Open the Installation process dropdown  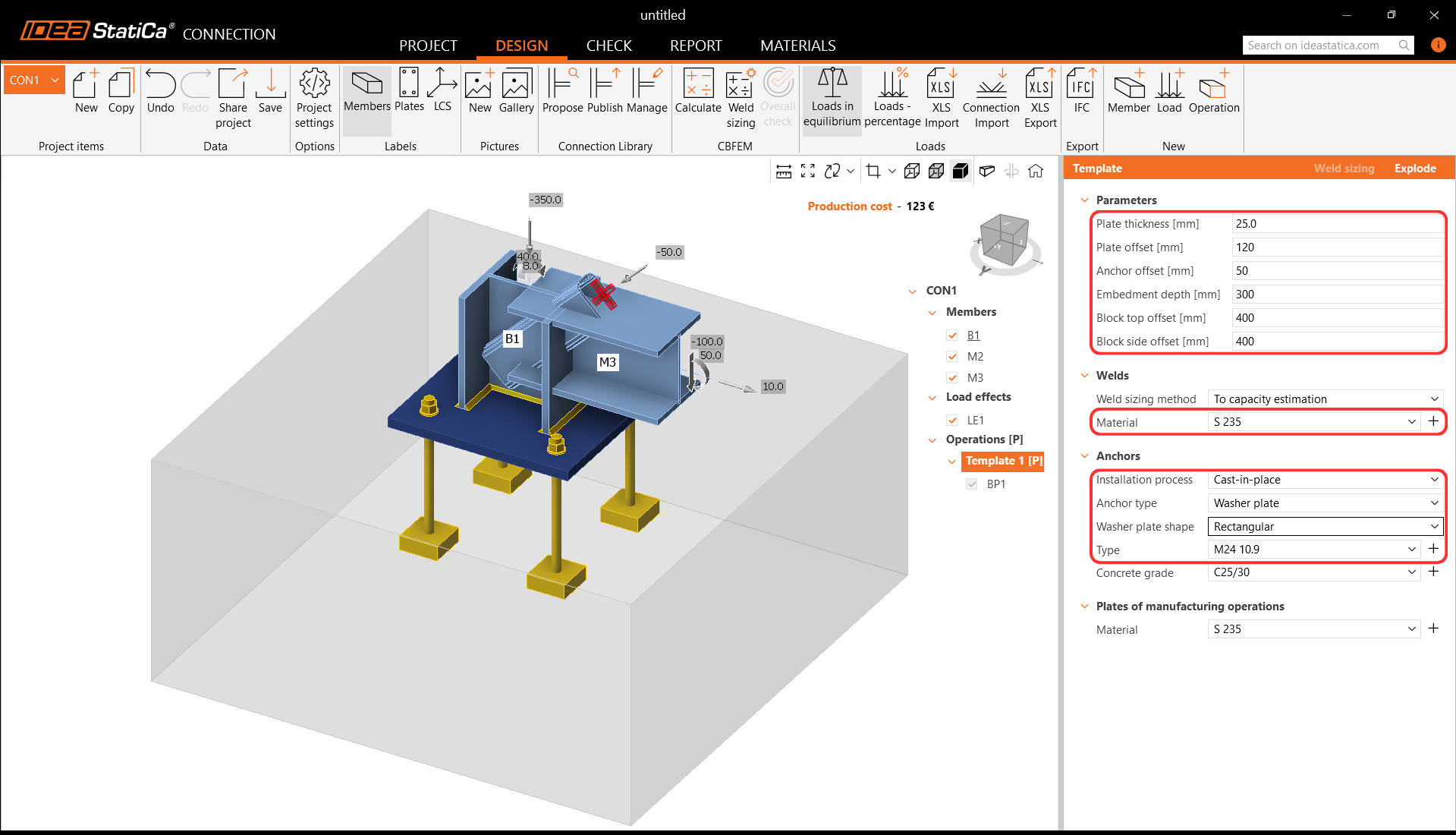click(x=1325, y=480)
